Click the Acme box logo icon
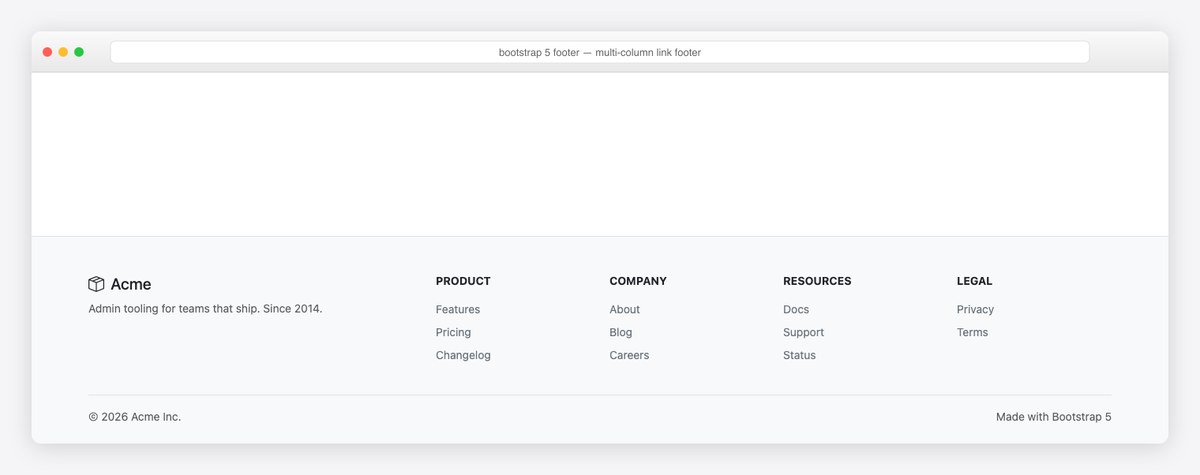The width and height of the screenshot is (1200, 475). (x=96, y=284)
